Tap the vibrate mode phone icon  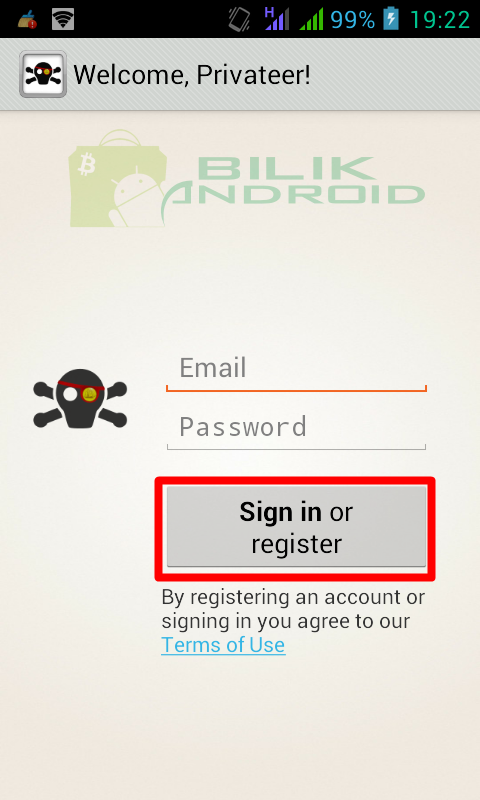239,19
